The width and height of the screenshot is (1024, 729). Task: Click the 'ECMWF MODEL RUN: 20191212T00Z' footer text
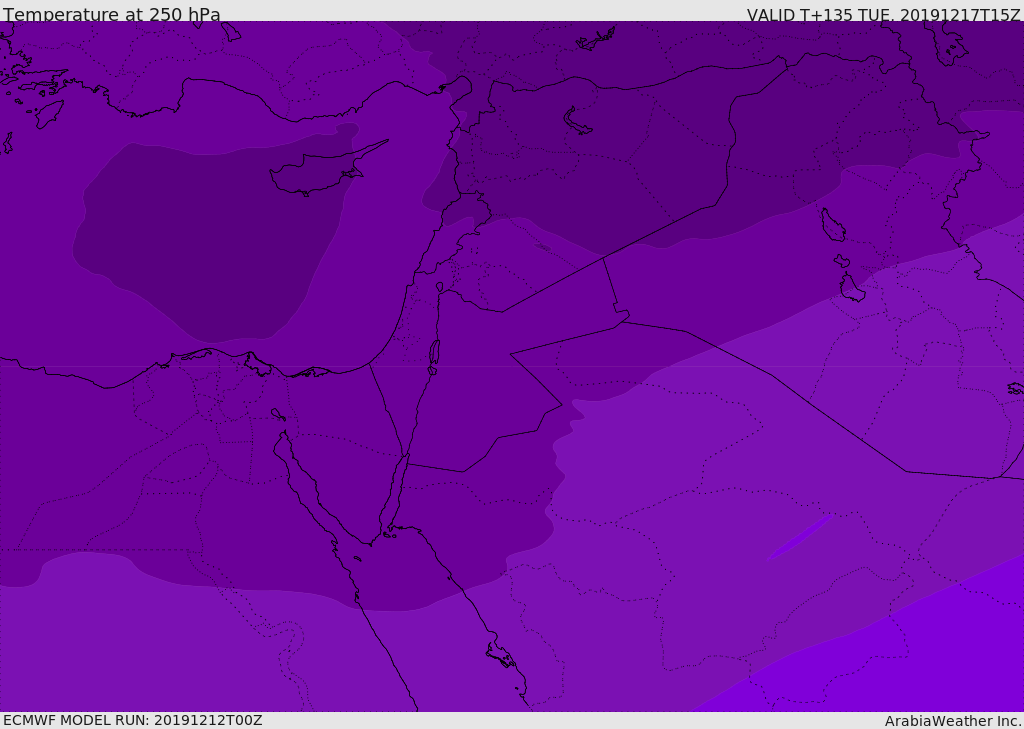(133, 721)
